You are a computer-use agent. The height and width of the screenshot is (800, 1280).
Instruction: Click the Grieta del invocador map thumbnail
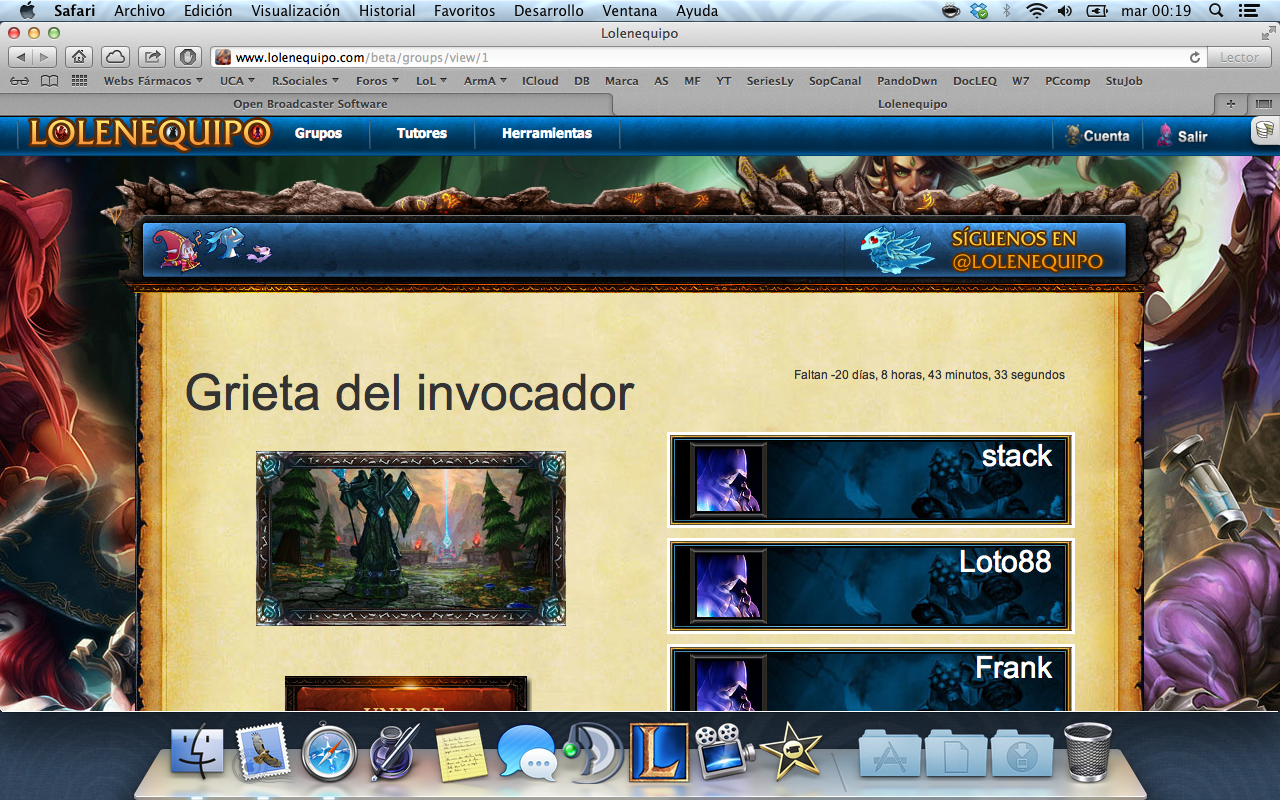click(x=411, y=538)
